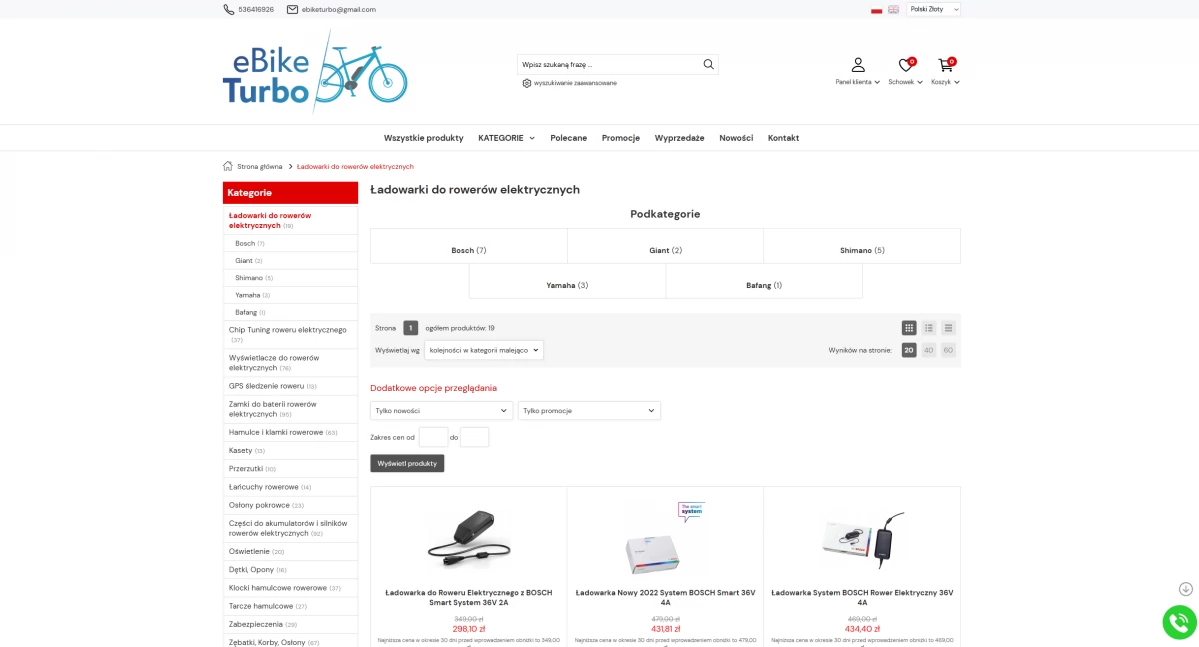1199x647 pixels.
Task: Open the Tylko promocje dropdown
Action: 589,411
